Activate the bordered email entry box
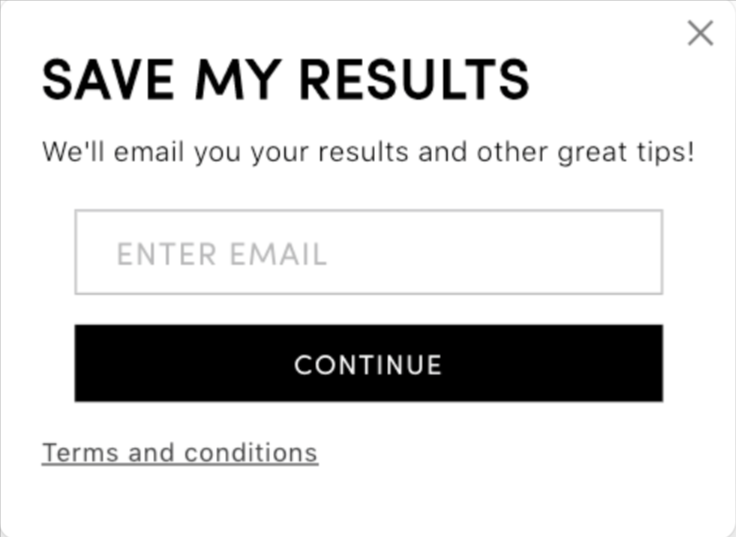 368,252
